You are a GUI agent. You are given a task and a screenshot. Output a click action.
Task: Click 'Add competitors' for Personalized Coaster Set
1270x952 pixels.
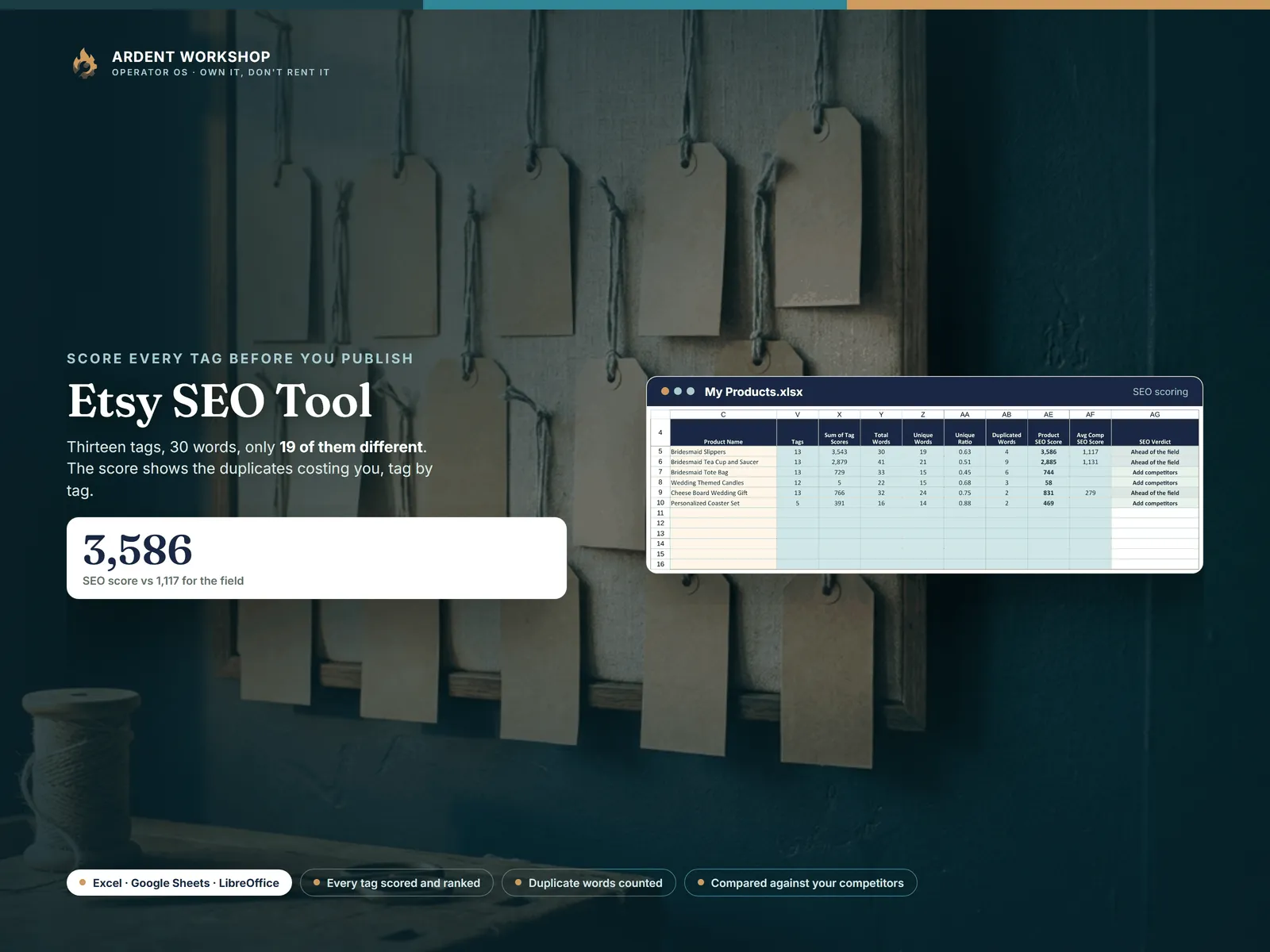[x=1155, y=504]
